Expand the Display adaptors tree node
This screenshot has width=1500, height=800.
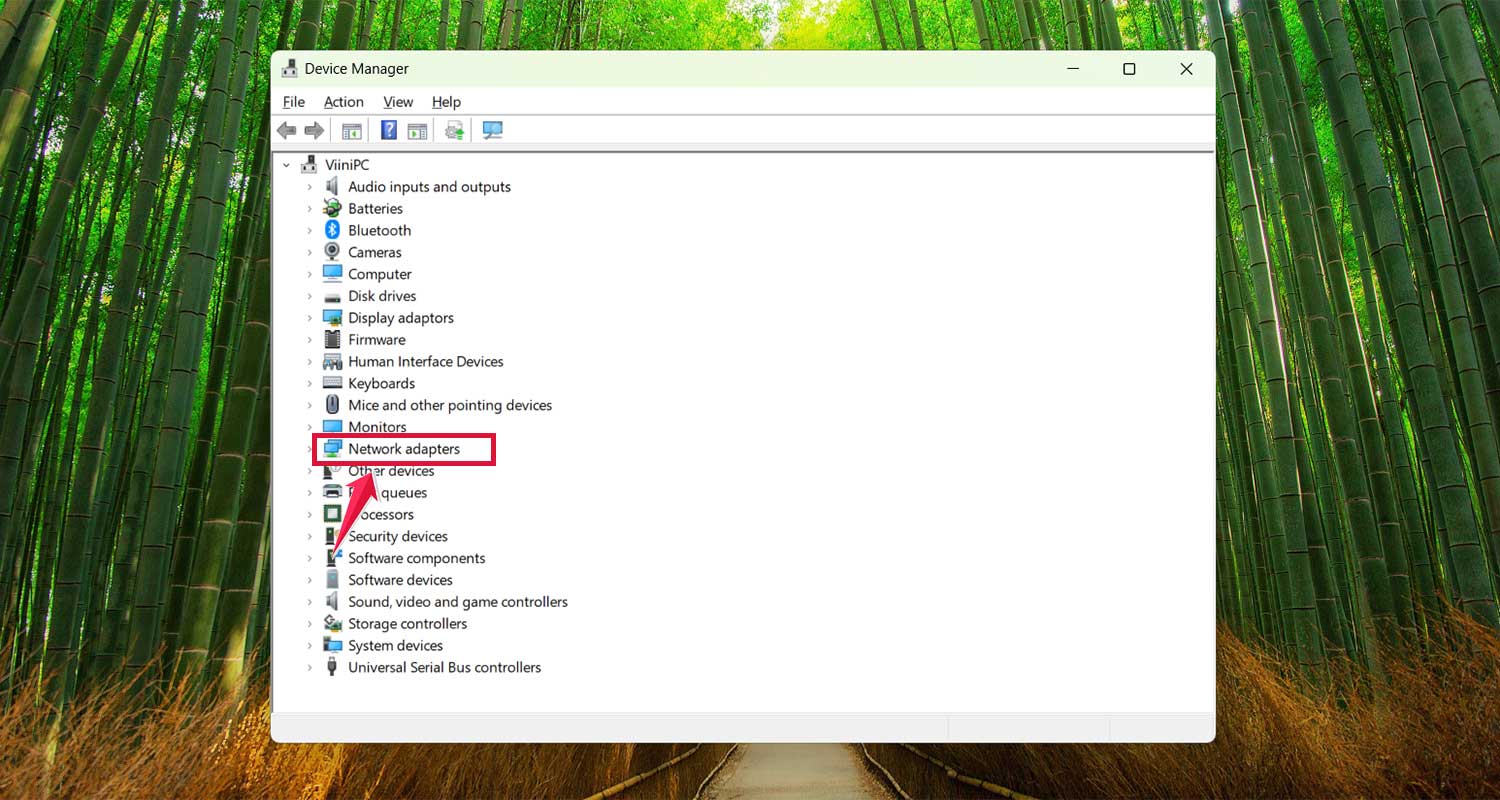click(x=309, y=317)
